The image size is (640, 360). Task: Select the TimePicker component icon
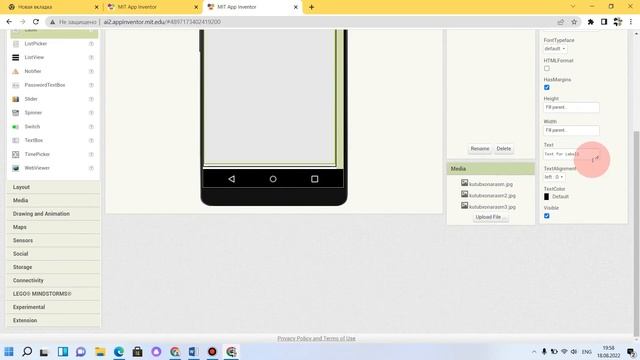(x=16, y=154)
